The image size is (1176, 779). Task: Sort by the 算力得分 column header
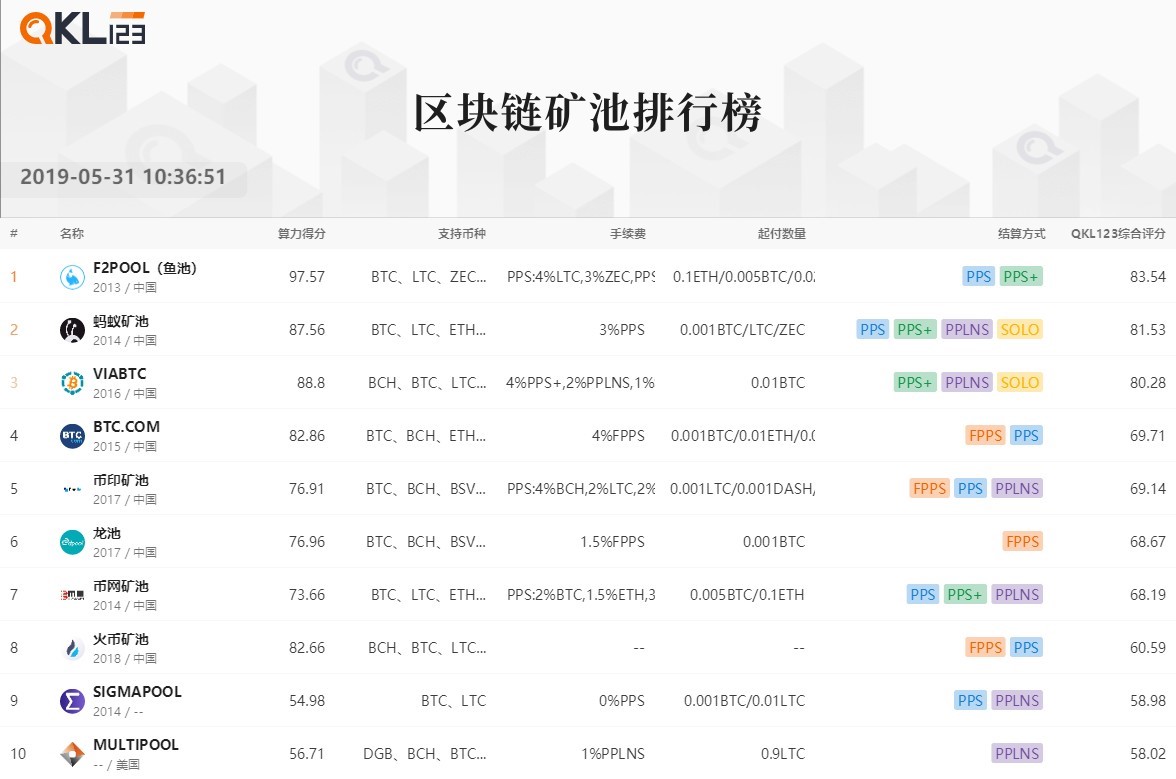tap(302, 233)
